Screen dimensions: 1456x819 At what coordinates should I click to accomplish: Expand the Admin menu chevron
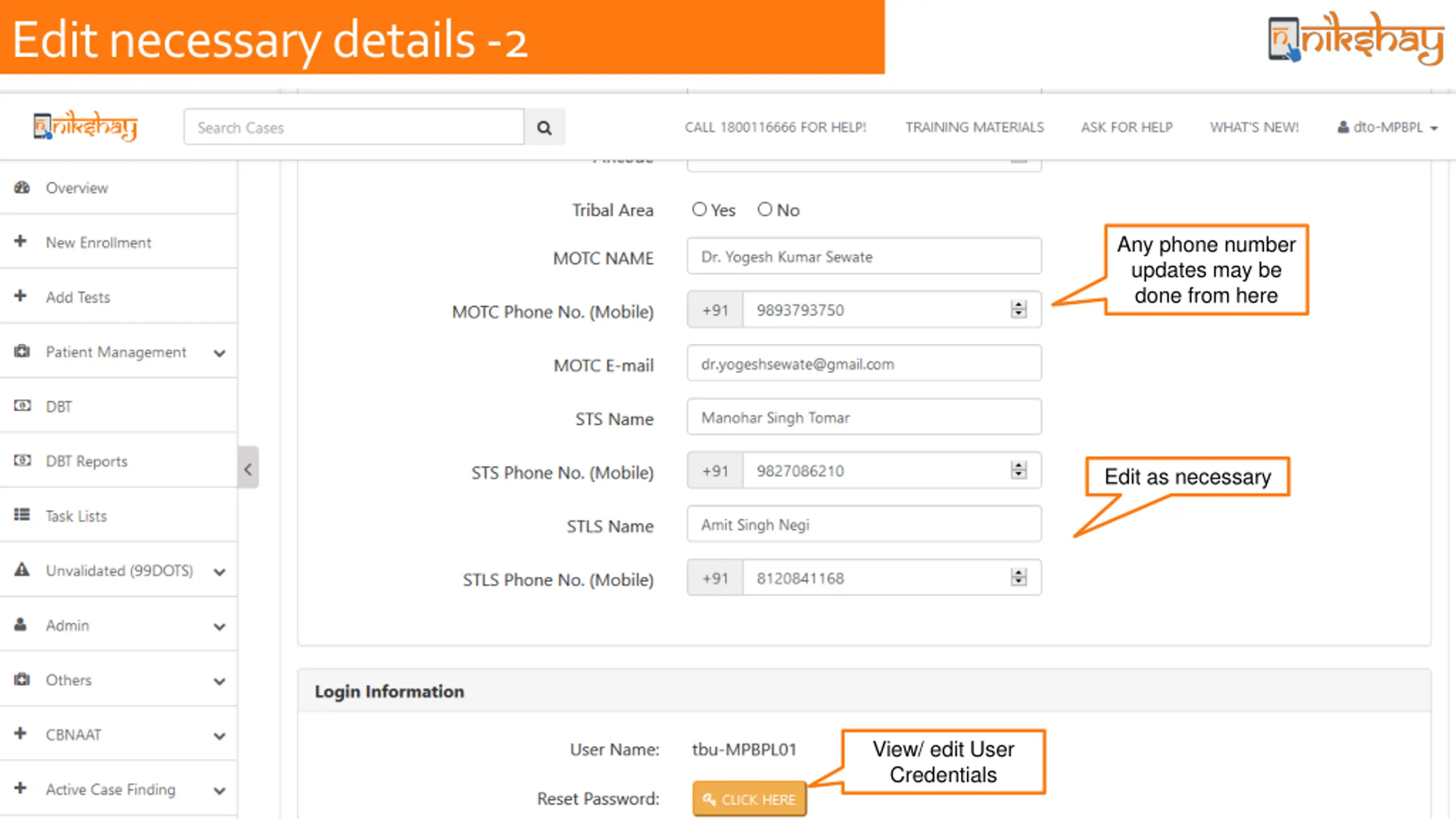pyautogui.click(x=220, y=627)
